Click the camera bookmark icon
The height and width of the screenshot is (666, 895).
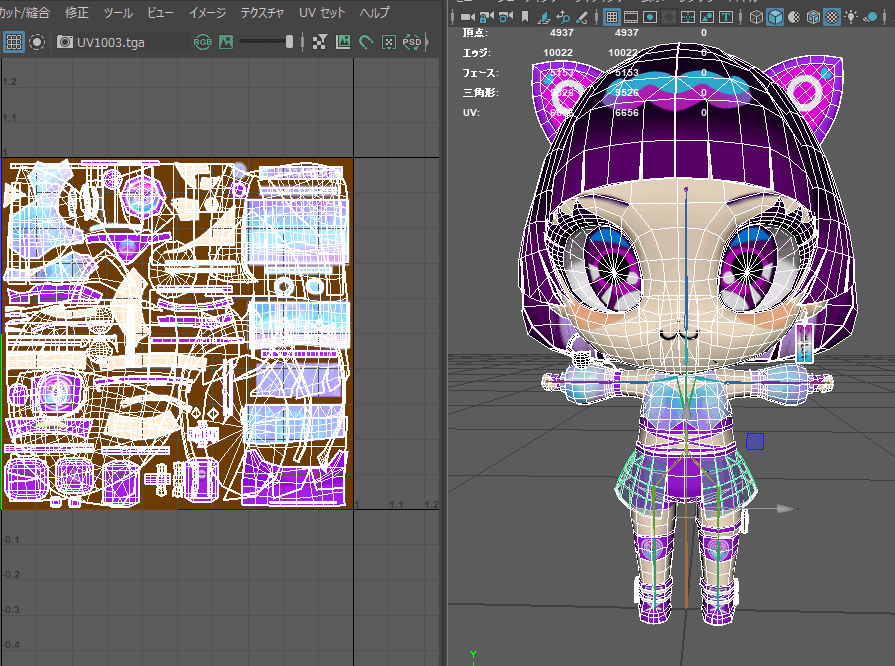pyautogui.click(x=525, y=17)
